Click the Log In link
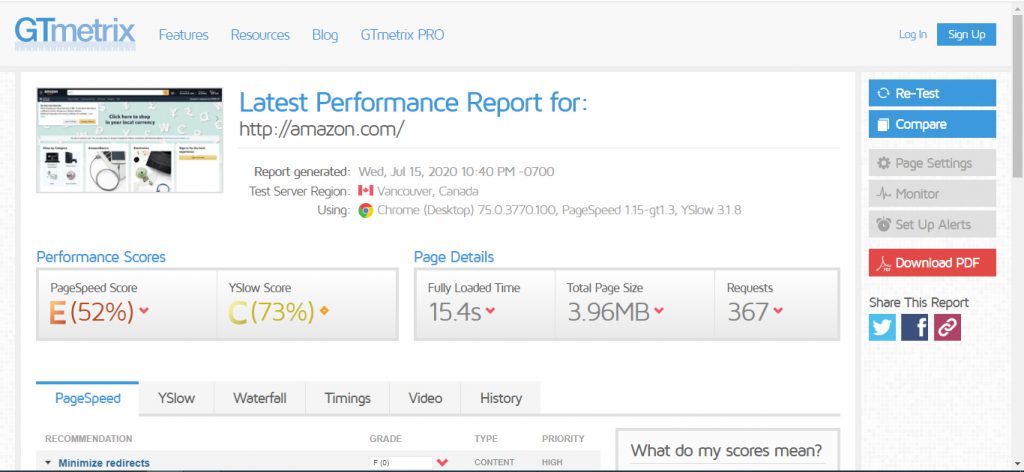The height and width of the screenshot is (472, 1024). (x=912, y=35)
